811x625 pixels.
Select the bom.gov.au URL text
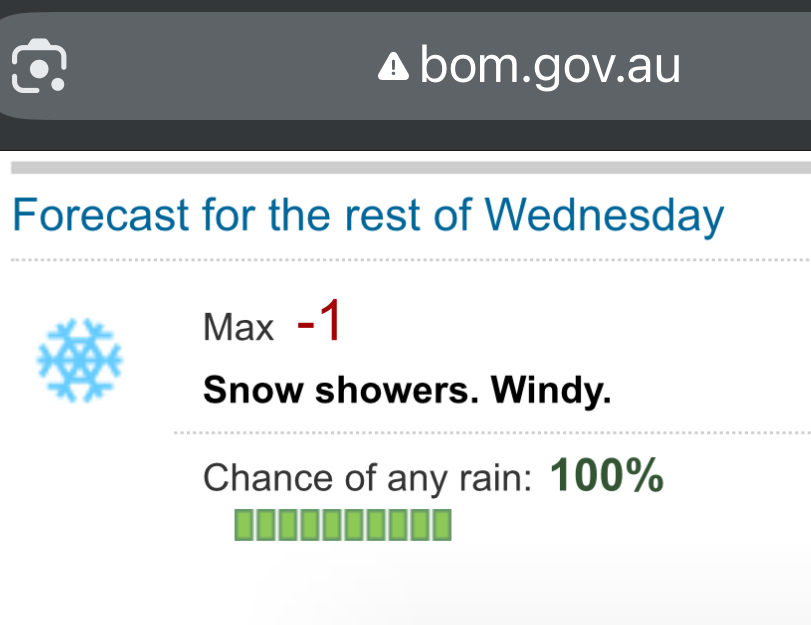(x=550, y=67)
